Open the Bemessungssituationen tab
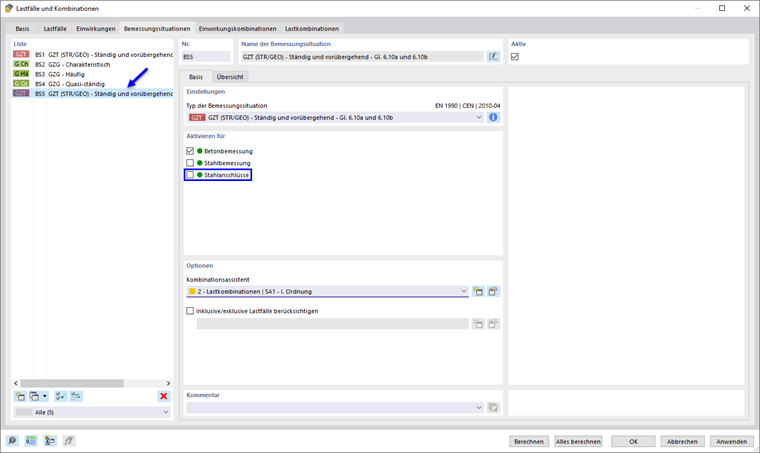 coord(157,29)
